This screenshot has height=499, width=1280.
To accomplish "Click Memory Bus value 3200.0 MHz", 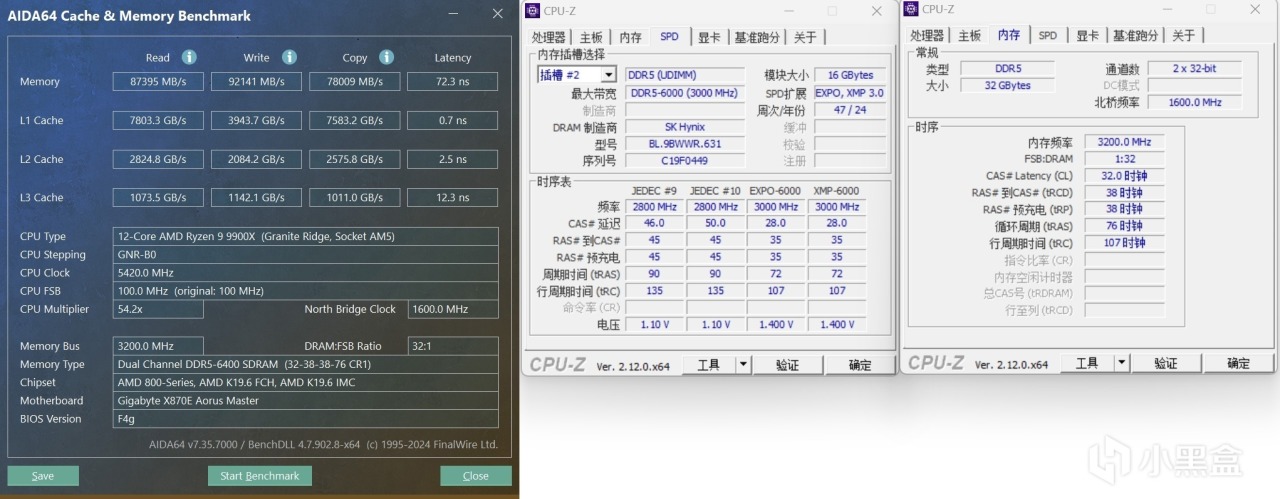I will point(158,347).
